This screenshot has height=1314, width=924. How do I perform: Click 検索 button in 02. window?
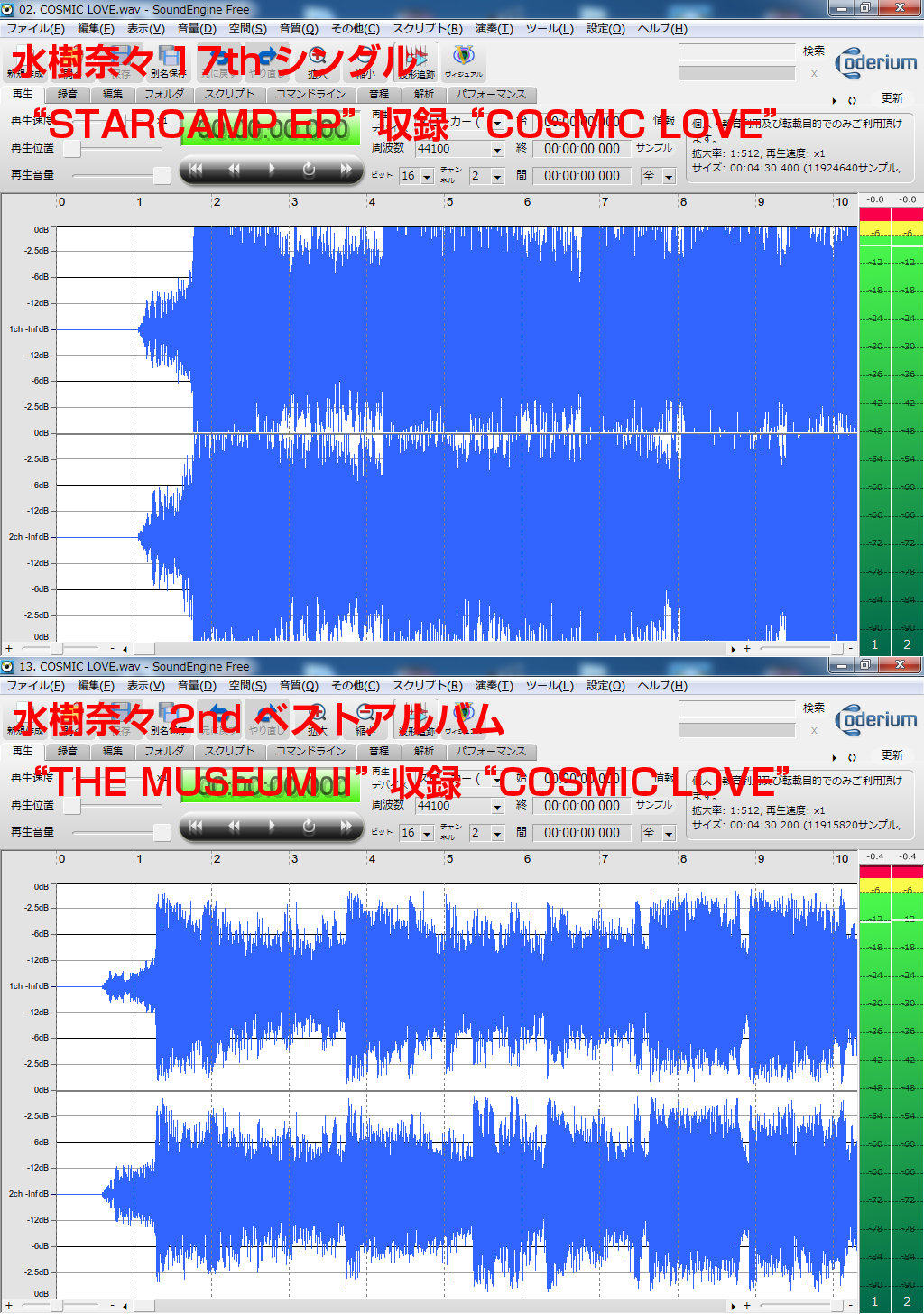[814, 51]
